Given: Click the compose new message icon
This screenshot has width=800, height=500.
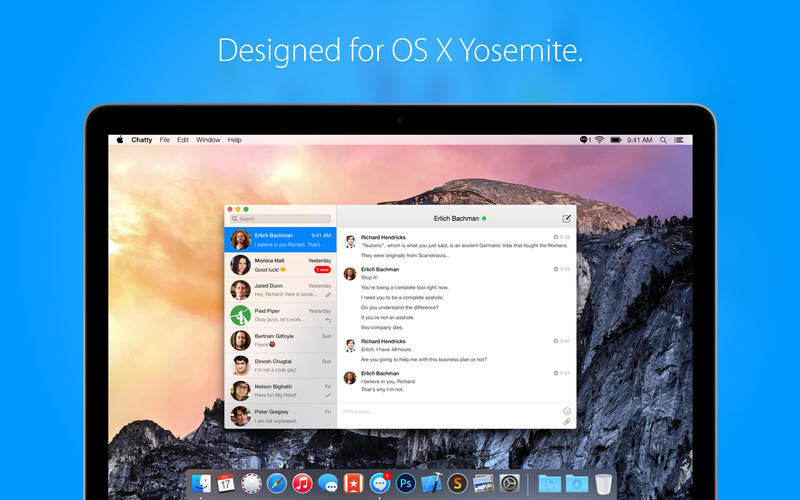Looking at the screenshot, I should click(567, 218).
